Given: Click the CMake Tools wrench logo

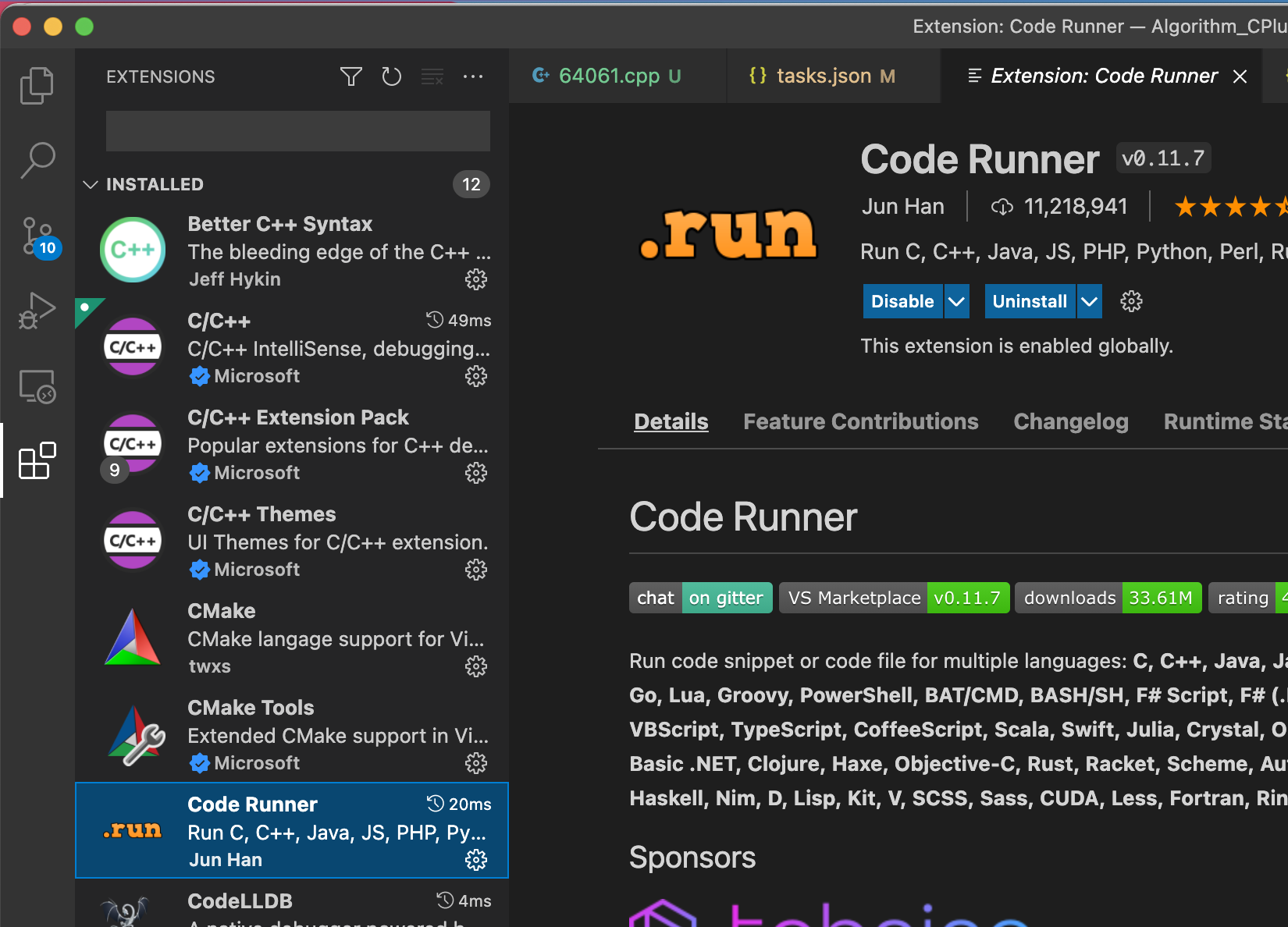Looking at the screenshot, I should point(136,735).
